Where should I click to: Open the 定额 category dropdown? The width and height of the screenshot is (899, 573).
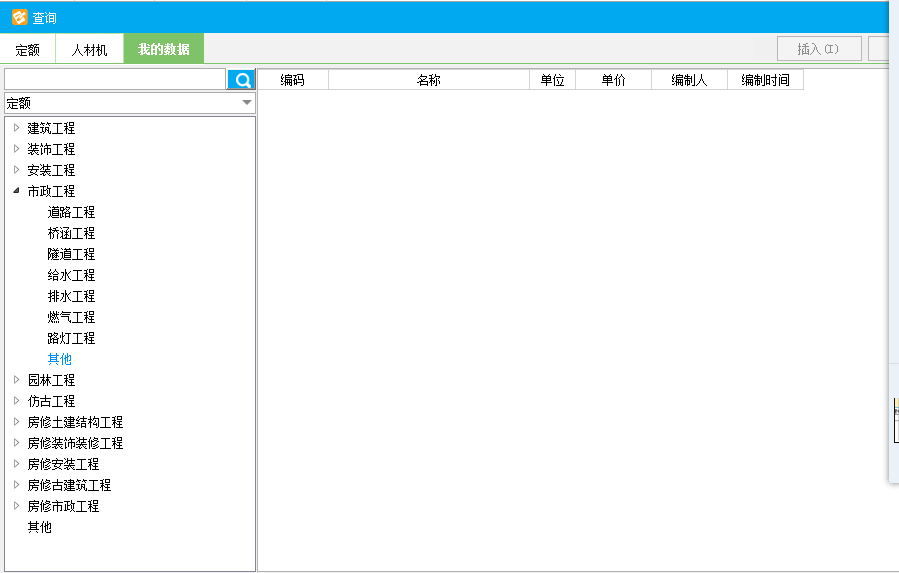click(x=130, y=103)
